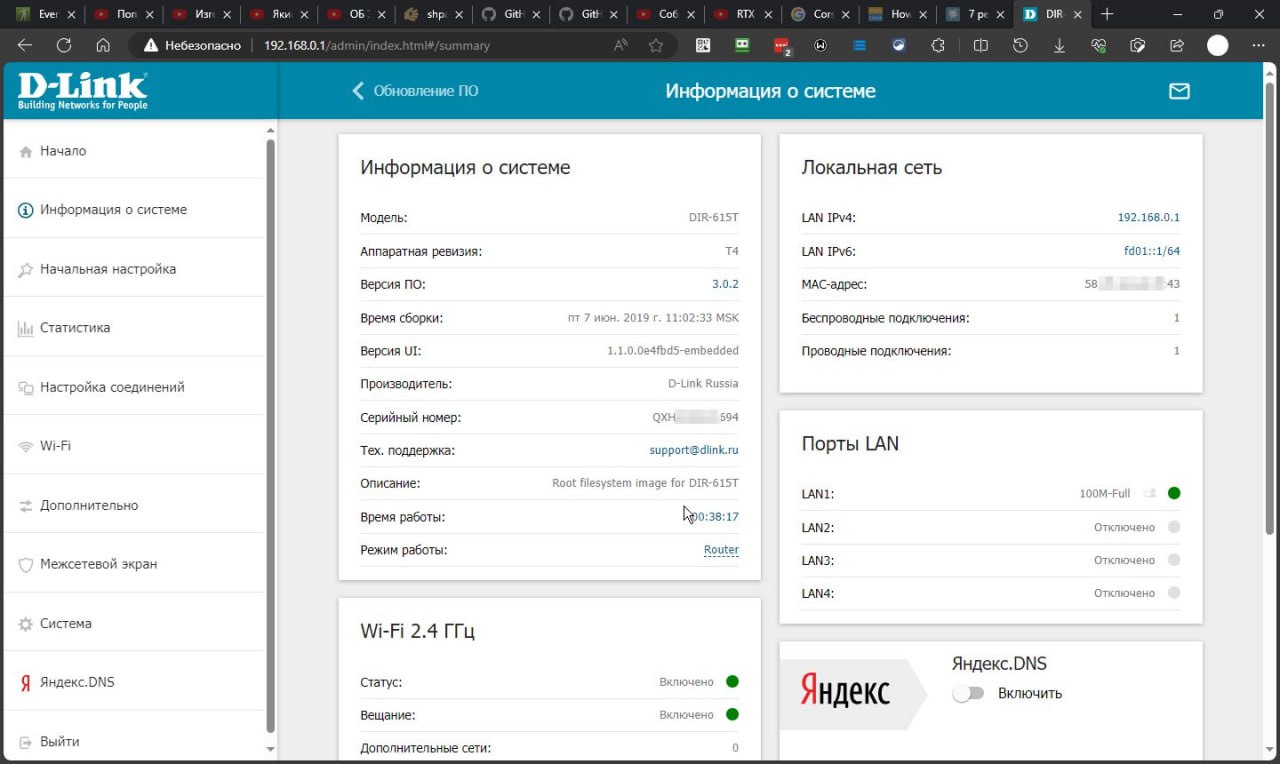Click model value DIR-615T

pyautogui.click(x=714, y=217)
